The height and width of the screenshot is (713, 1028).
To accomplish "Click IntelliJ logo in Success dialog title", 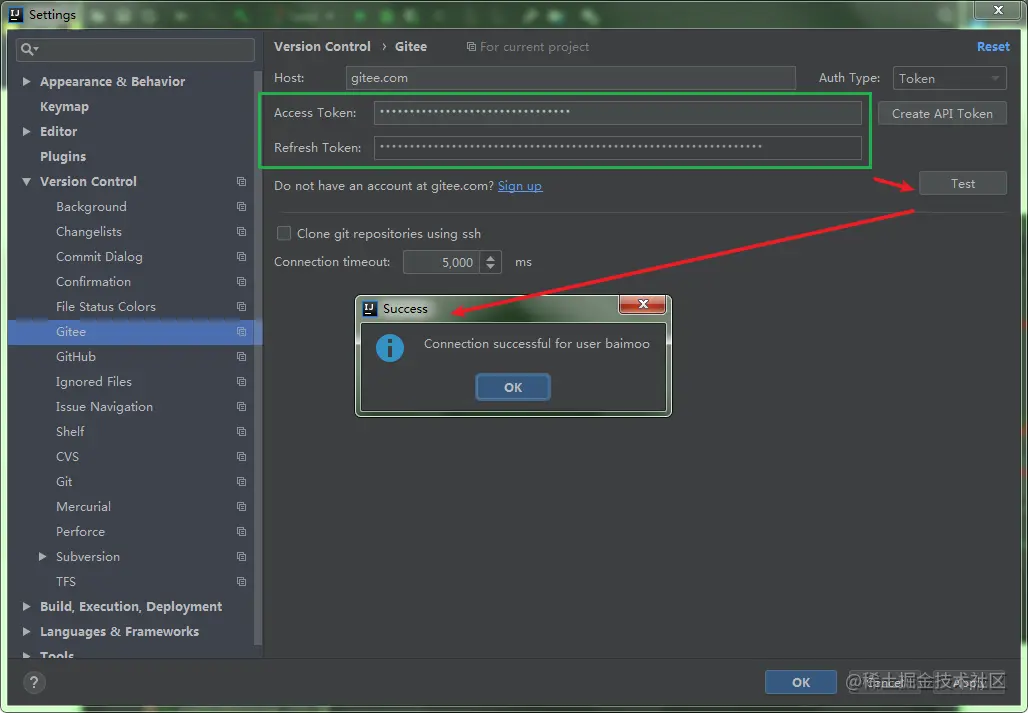I will click(370, 309).
